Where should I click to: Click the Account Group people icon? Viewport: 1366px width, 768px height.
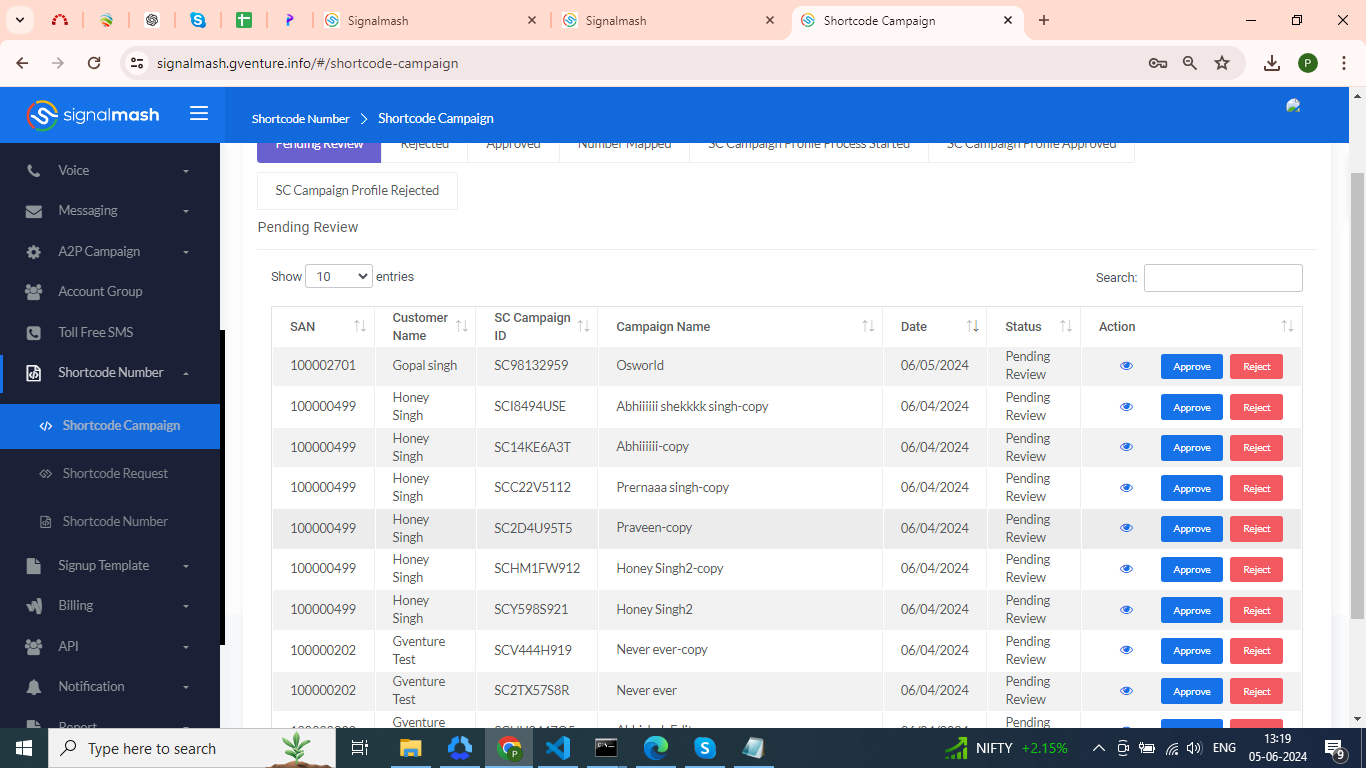coord(34,292)
